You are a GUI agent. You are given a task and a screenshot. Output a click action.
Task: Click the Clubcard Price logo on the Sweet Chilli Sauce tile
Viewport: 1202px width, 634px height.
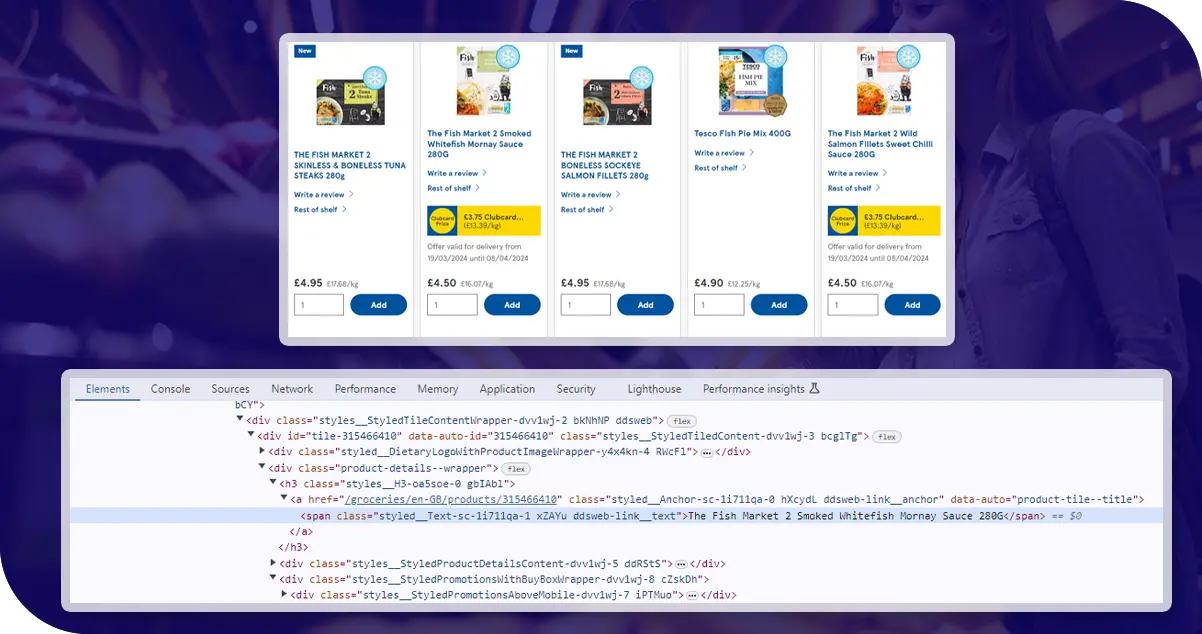[x=842, y=220]
